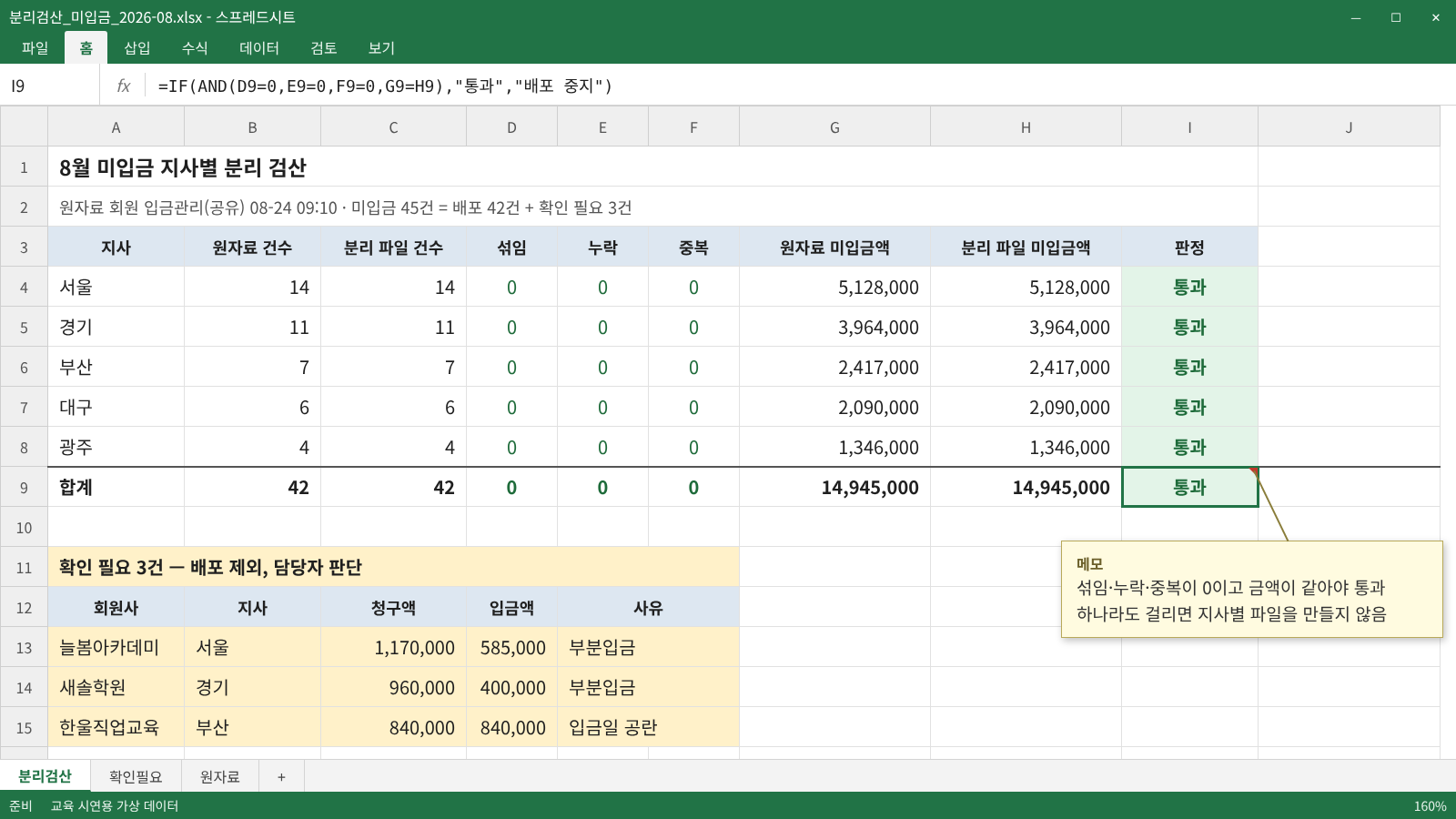The width and height of the screenshot is (1456, 819).
Task: Select the title cell 8월 미입금 지사별 분리 검산
Action: coord(652,167)
